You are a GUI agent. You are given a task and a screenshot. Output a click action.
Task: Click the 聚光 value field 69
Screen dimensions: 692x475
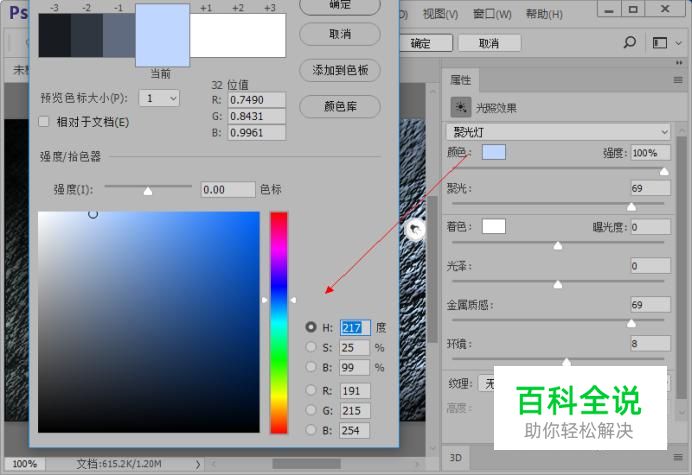651,188
